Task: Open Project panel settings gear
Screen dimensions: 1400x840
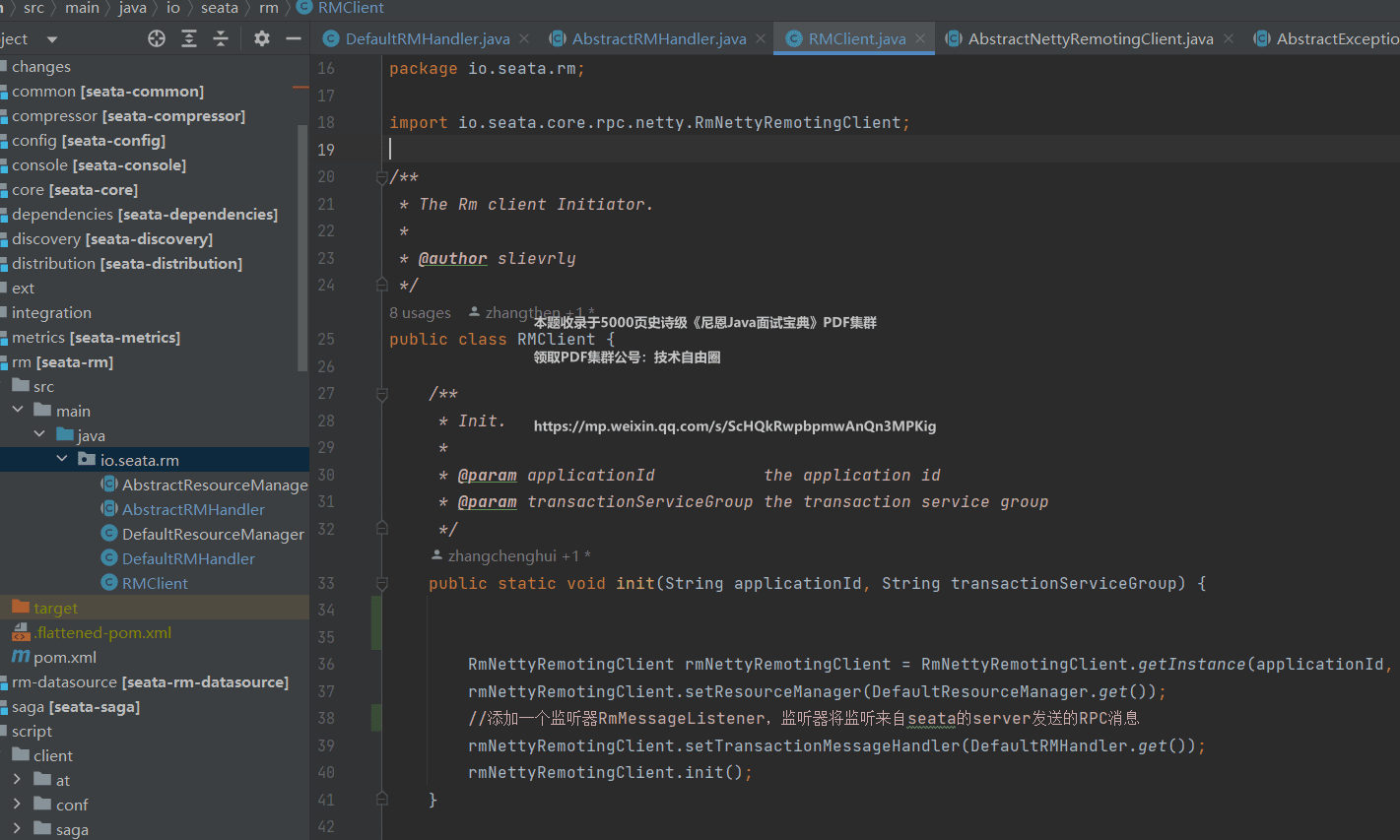Action: pyautogui.click(x=261, y=38)
